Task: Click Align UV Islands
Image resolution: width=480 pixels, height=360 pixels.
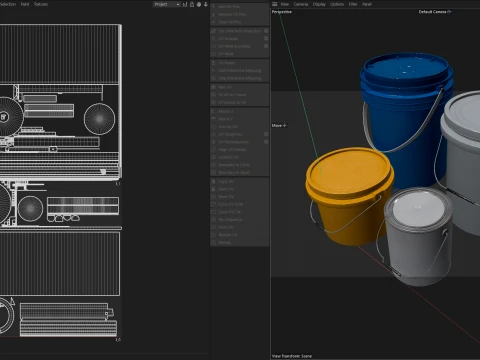Action: [239, 149]
